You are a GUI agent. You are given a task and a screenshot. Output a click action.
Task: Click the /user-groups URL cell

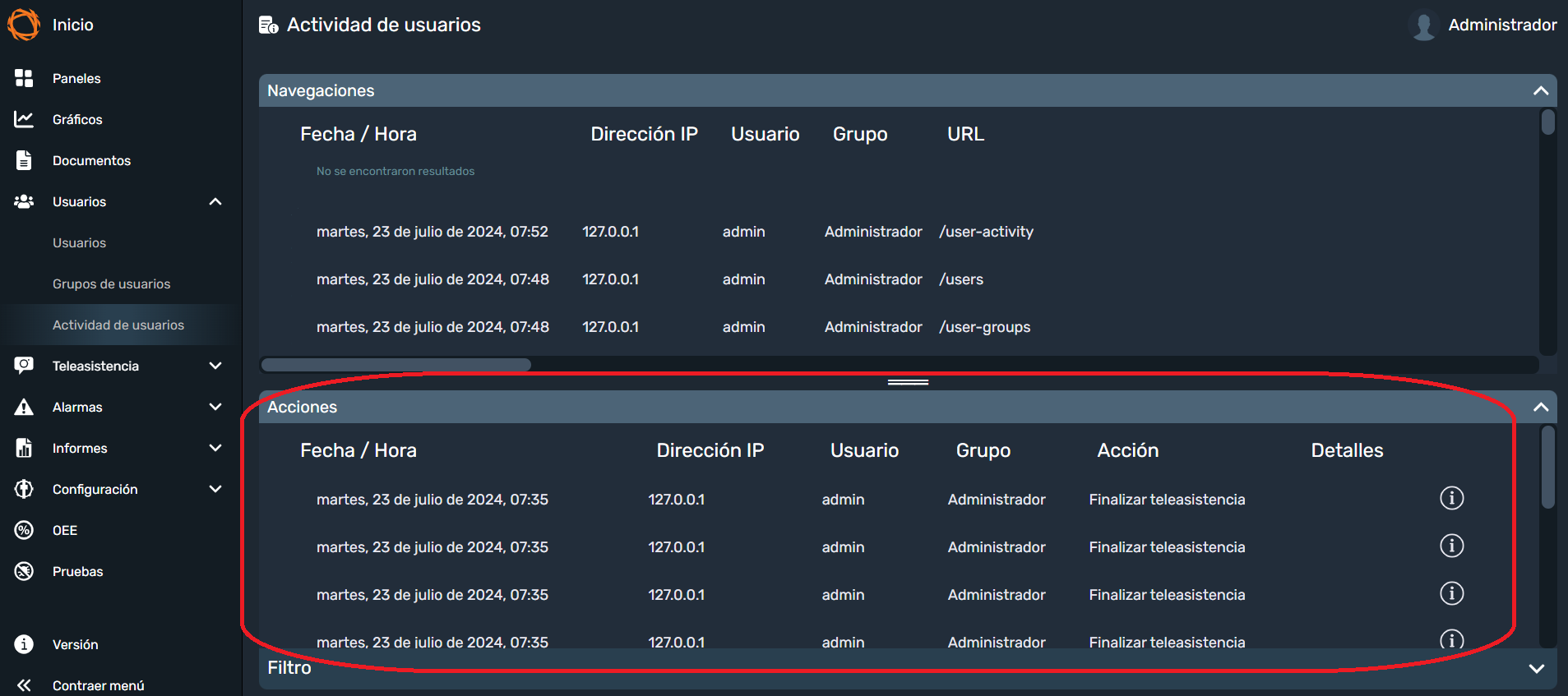click(x=984, y=327)
